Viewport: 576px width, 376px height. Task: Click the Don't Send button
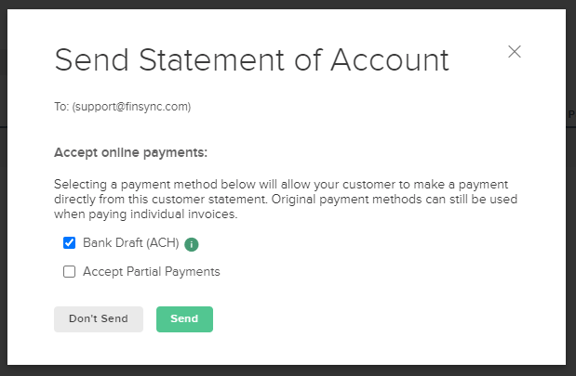click(x=98, y=319)
